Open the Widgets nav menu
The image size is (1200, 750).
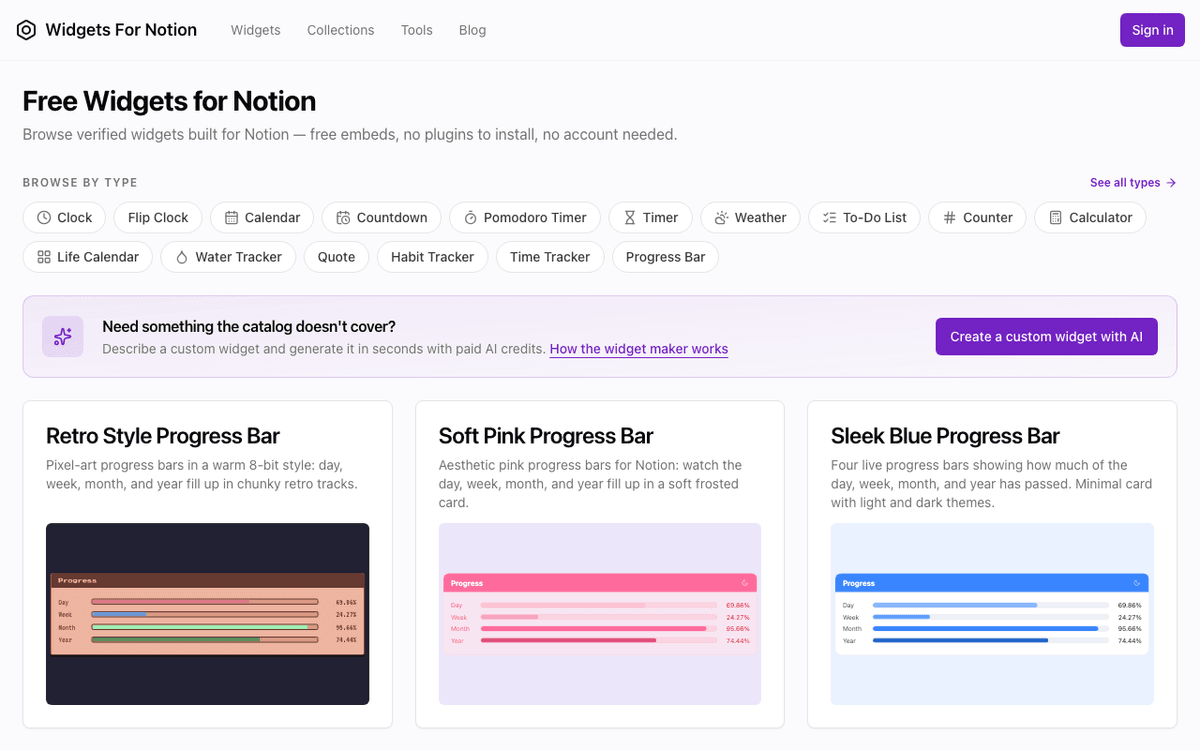pyautogui.click(x=256, y=30)
